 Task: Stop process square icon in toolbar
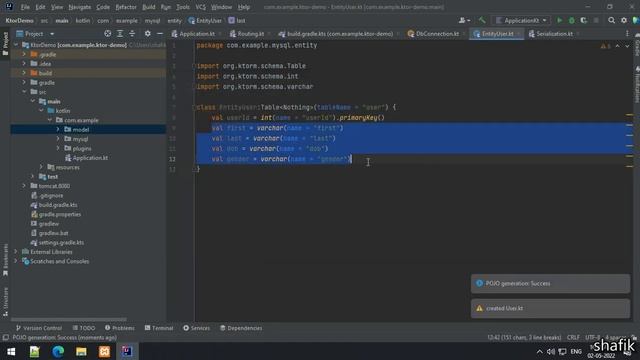(x=596, y=20)
